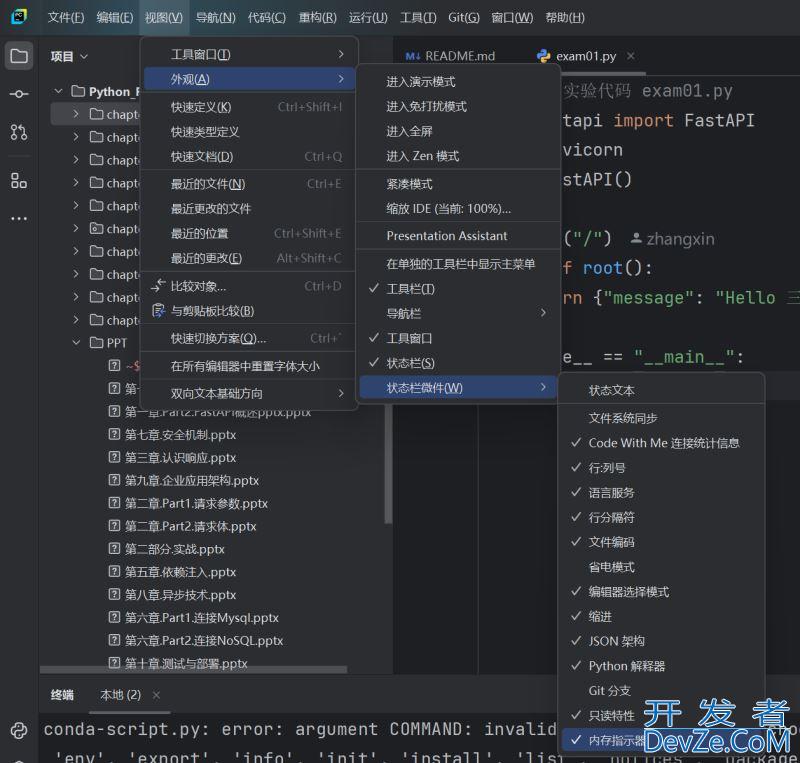Open the 运行(U) menu

[x=368, y=17]
